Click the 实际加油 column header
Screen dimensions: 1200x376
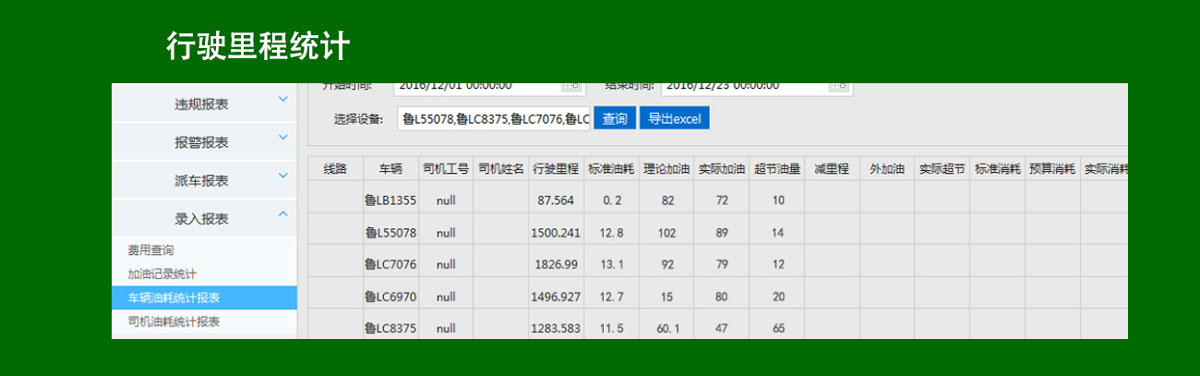coord(722,169)
